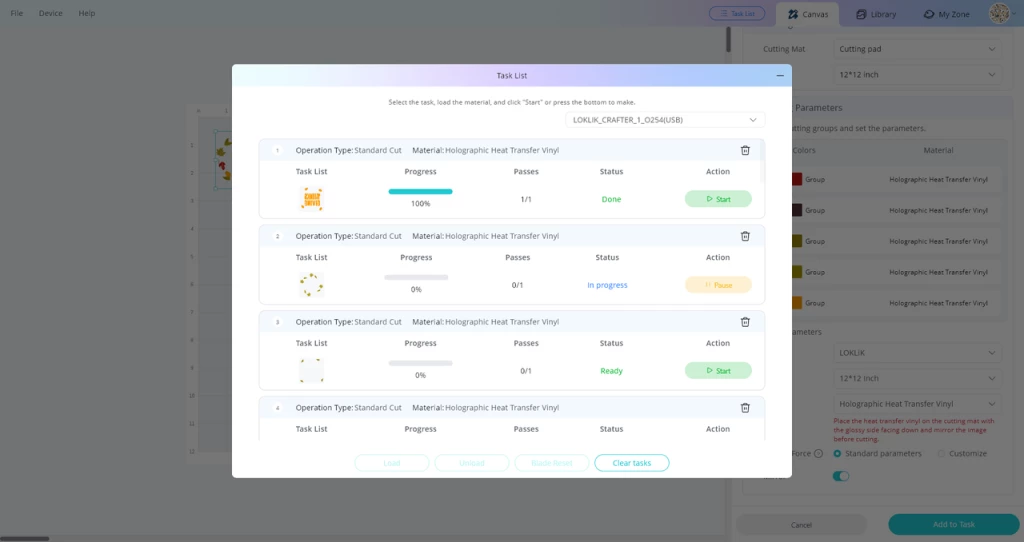Open the Device menu
The height and width of the screenshot is (542, 1024).
click(50, 13)
